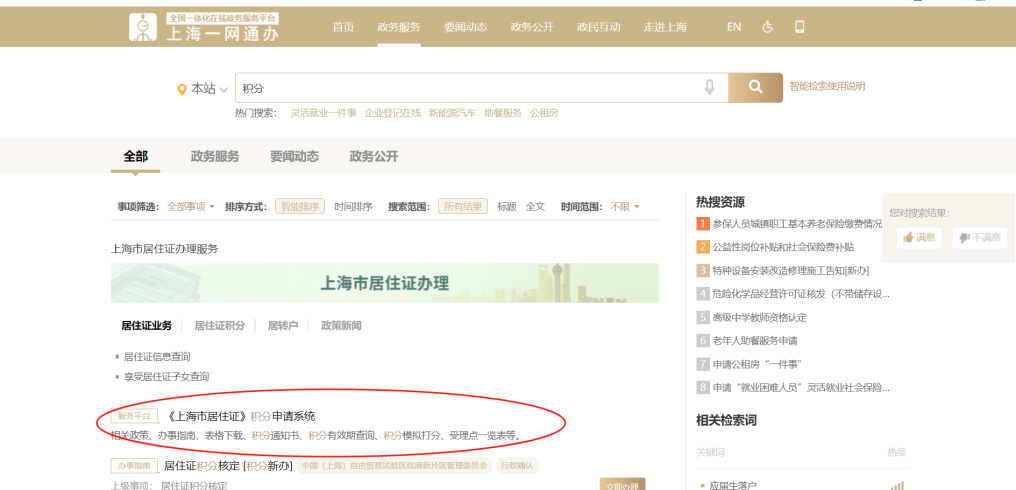Click the 满意 thumbs-up button
This screenshot has width=1016, height=490.
click(x=917, y=237)
